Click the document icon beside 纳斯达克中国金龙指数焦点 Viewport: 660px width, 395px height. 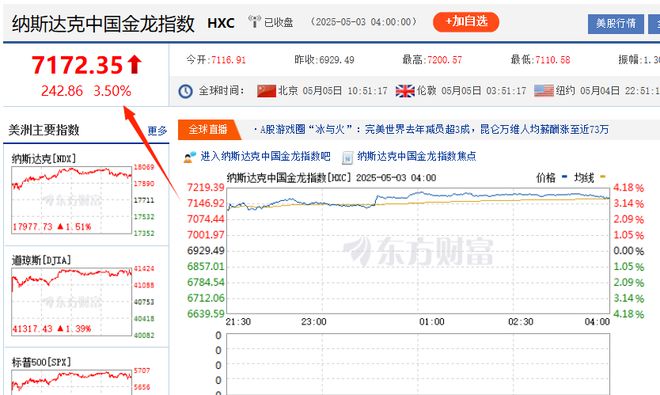pyautogui.click(x=347, y=157)
